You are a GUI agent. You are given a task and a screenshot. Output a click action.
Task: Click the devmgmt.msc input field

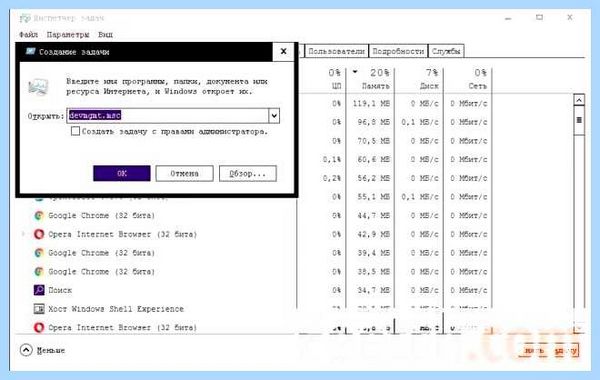tap(168, 116)
